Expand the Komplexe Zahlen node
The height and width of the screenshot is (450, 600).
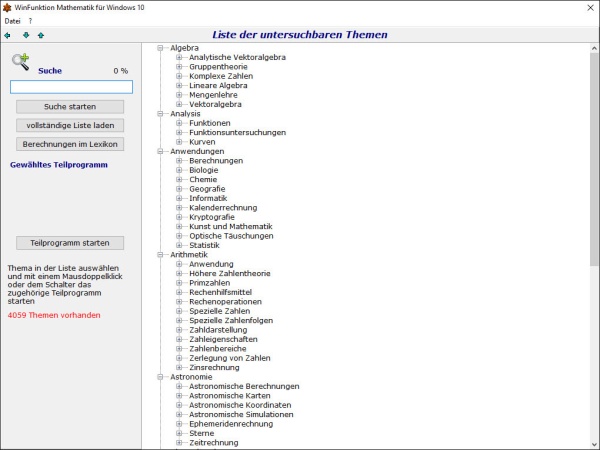click(x=179, y=76)
